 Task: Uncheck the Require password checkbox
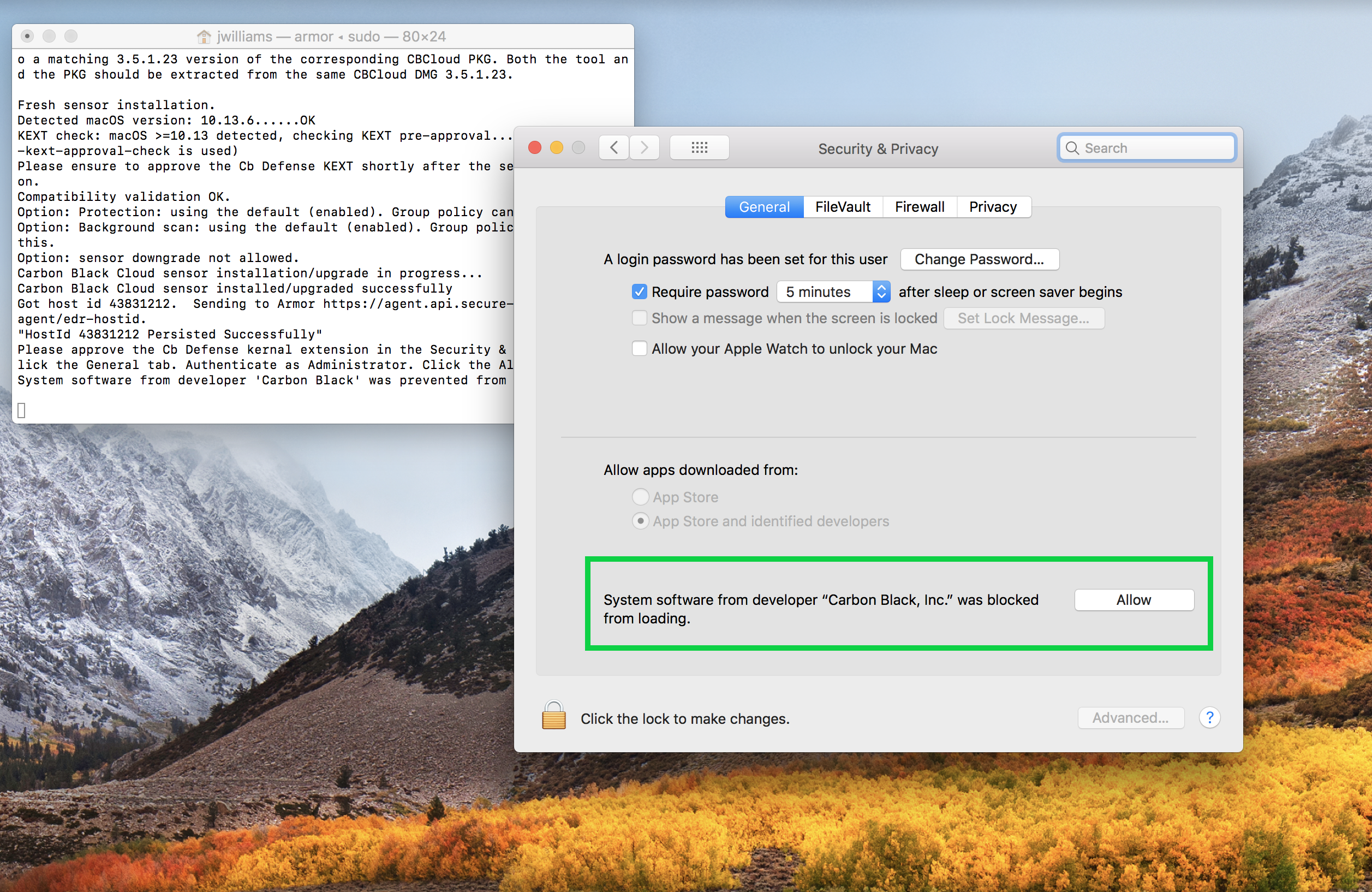[639, 292]
